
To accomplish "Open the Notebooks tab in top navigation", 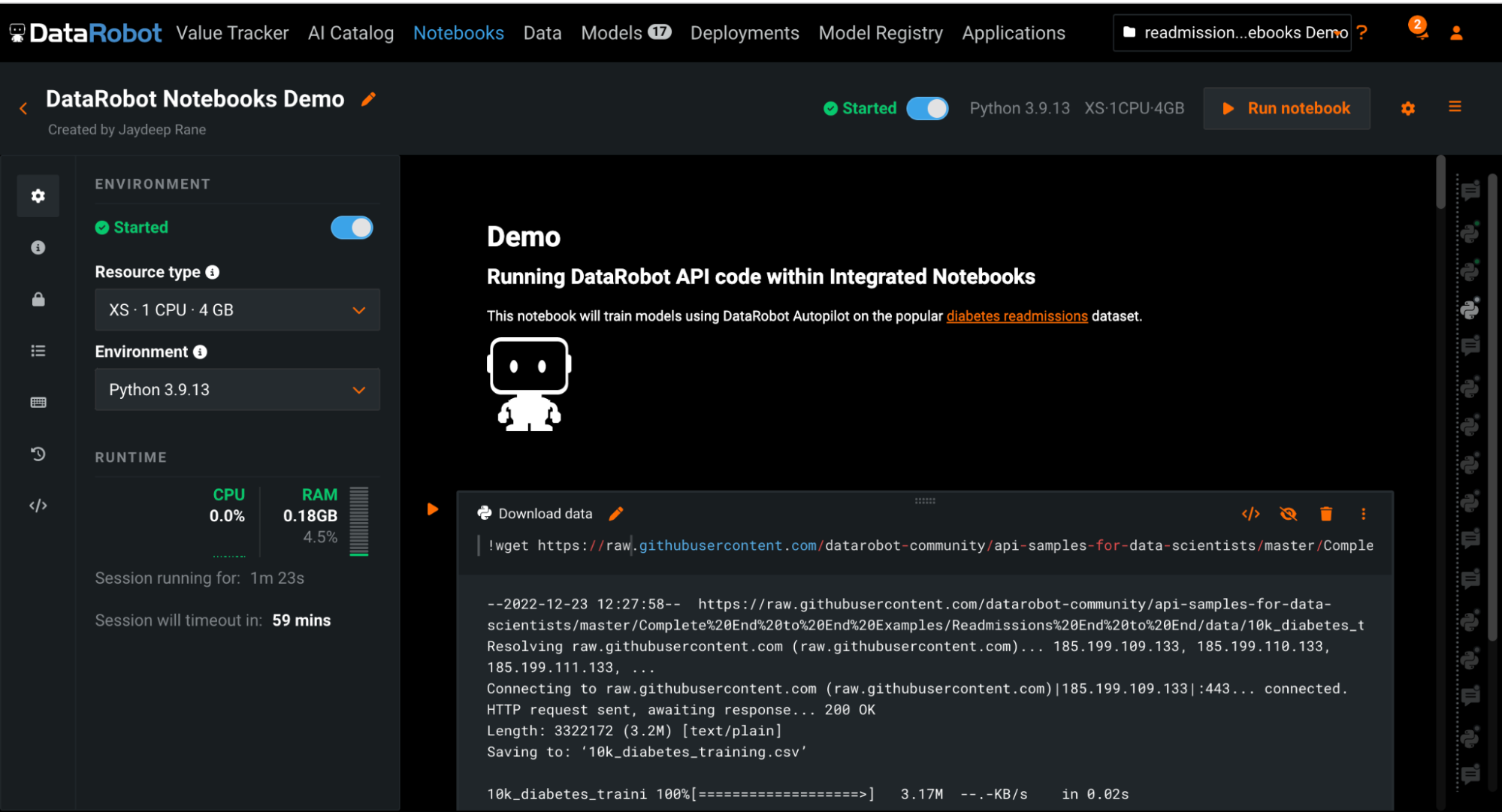I will point(458,33).
